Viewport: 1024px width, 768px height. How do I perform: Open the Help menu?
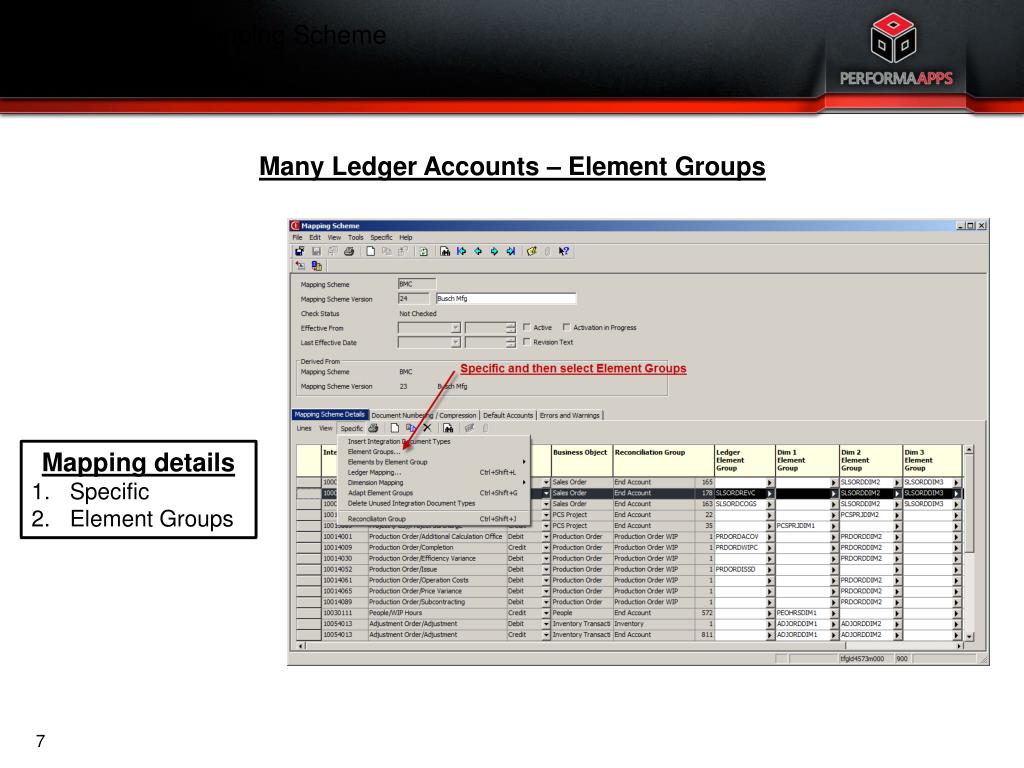click(x=406, y=238)
